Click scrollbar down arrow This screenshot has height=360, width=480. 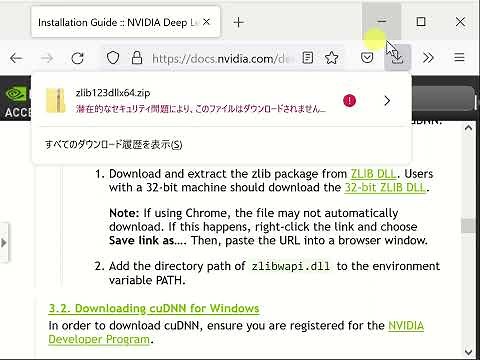[x=468, y=352]
